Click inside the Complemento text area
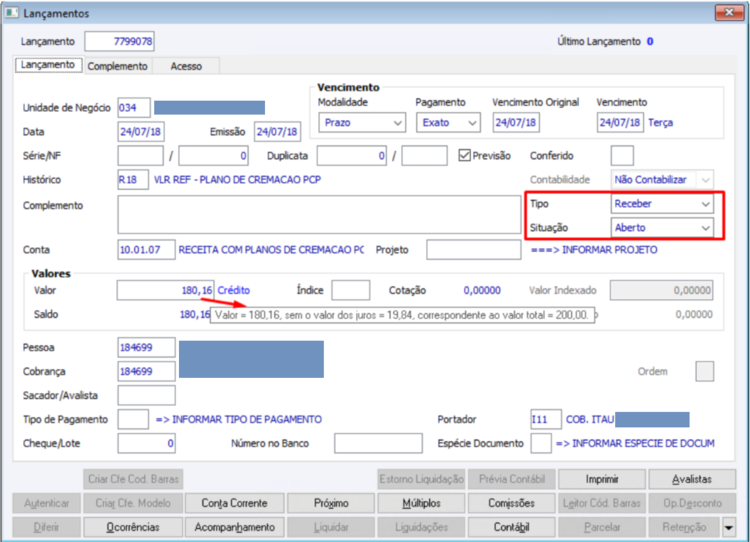 319,214
